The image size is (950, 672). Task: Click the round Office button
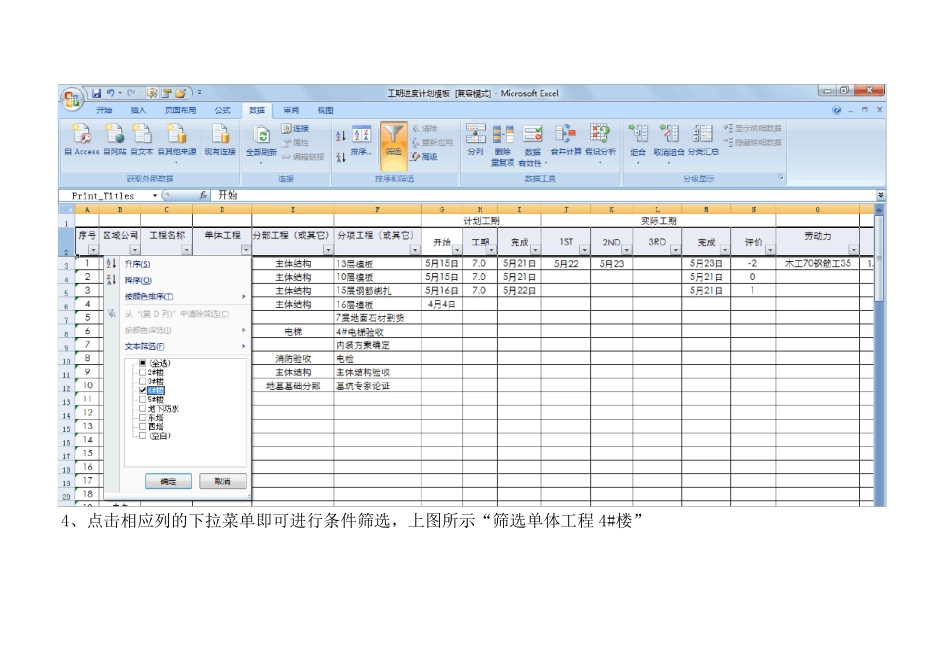click(x=72, y=99)
